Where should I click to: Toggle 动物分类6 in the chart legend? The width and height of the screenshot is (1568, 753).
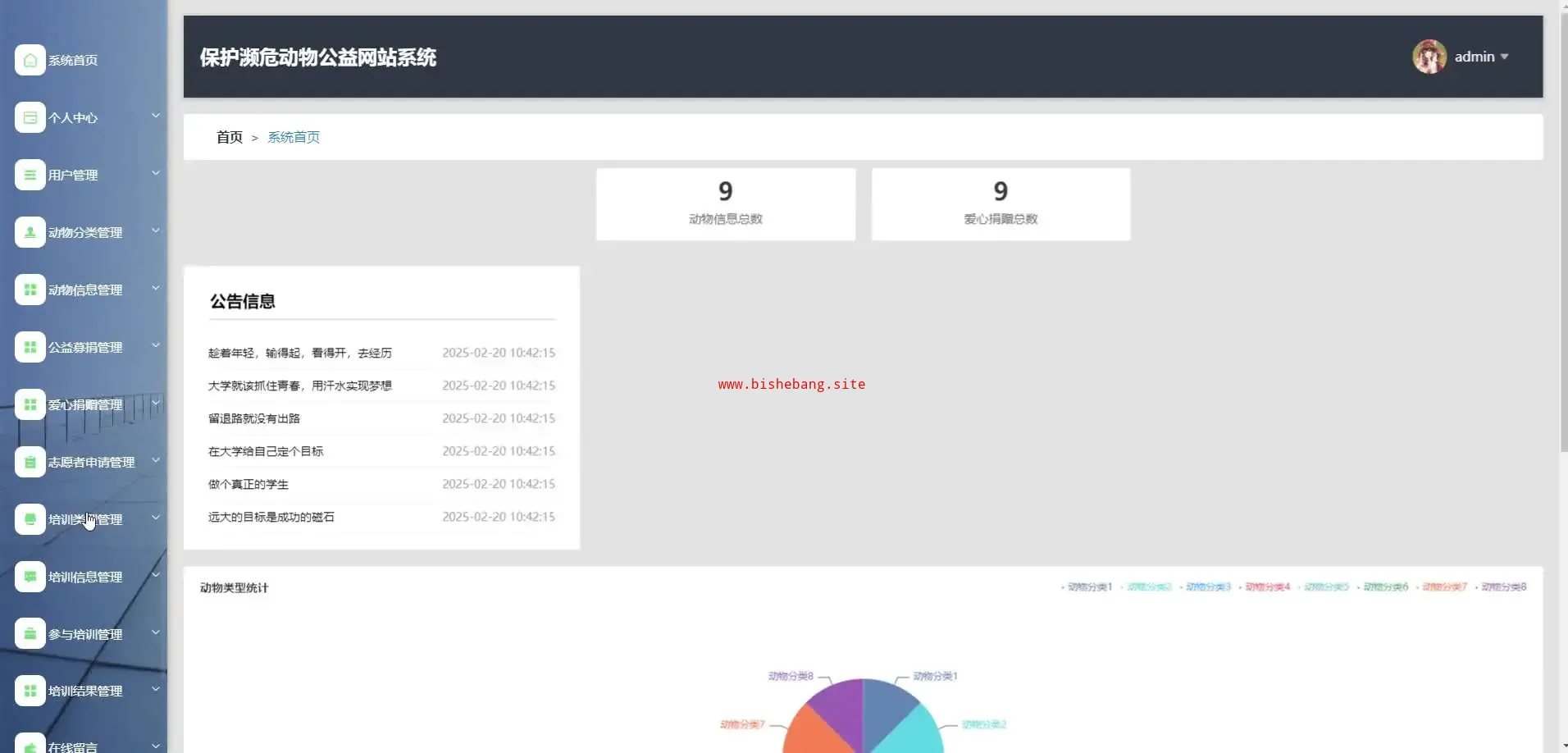point(1383,587)
